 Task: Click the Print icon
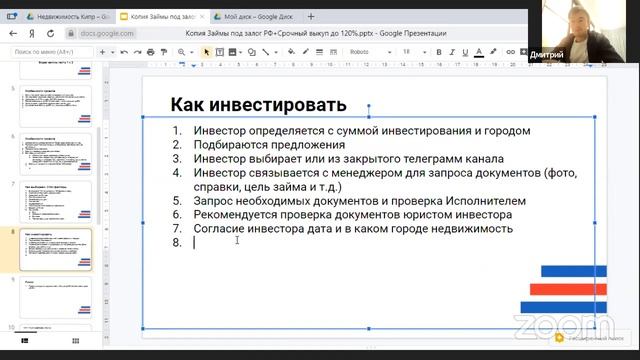[x=151, y=52]
